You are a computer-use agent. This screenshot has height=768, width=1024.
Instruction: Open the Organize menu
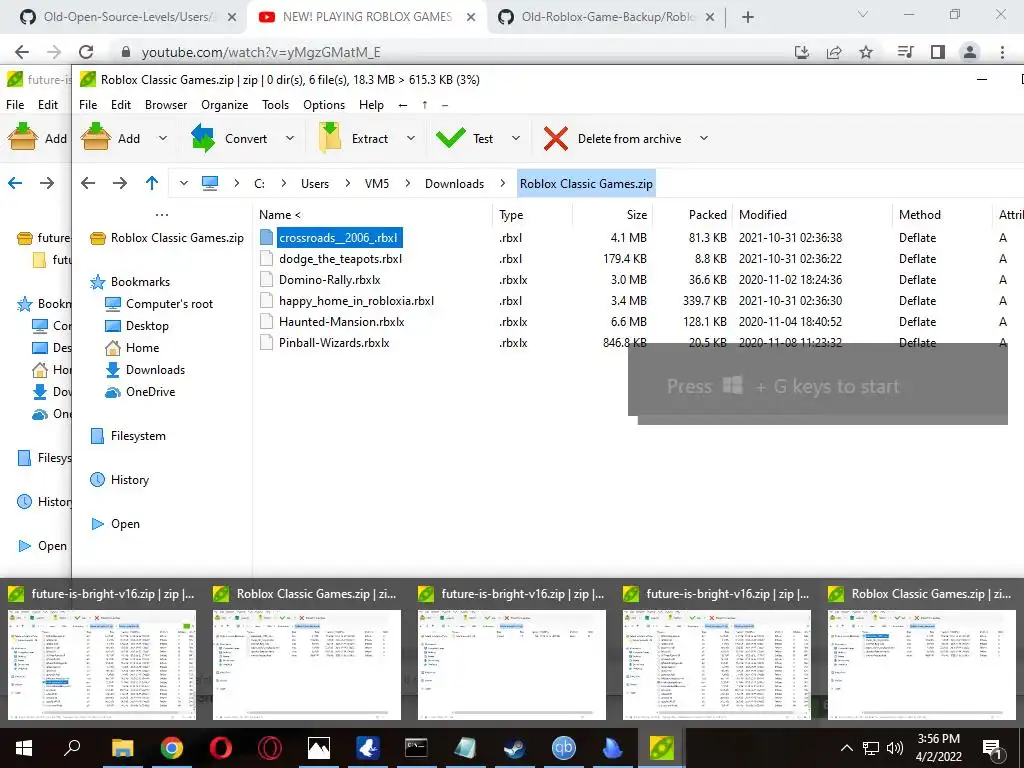pyautogui.click(x=225, y=104)
